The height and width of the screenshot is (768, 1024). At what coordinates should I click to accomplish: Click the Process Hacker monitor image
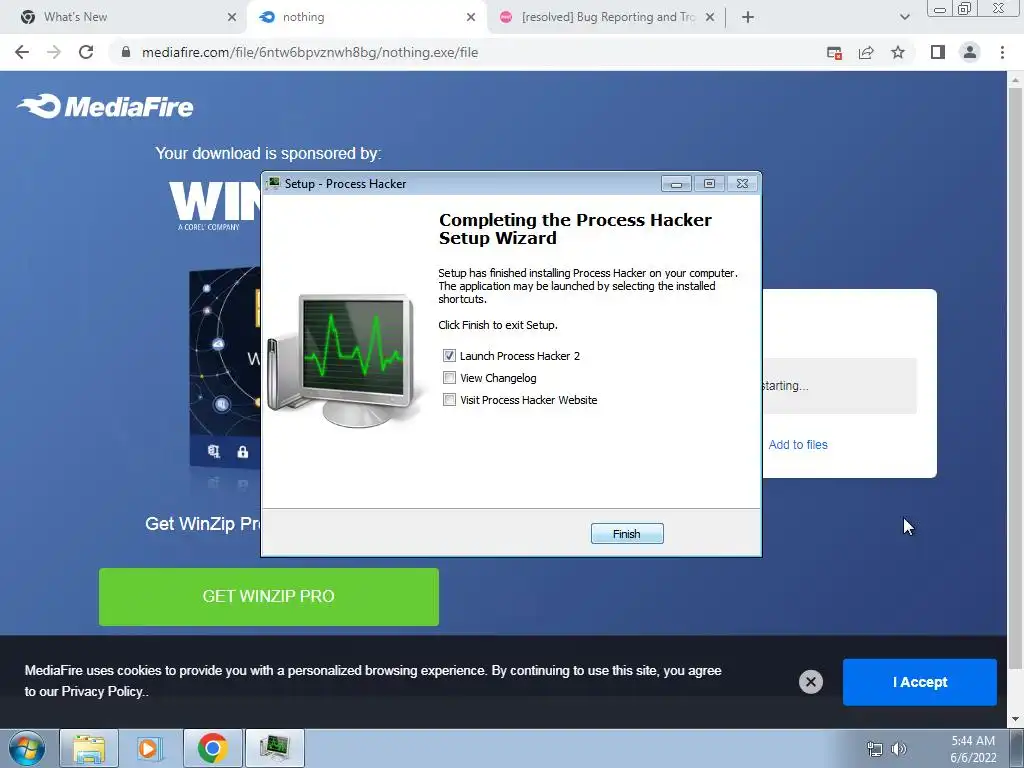pyautogui.click(x=345, y=360)
